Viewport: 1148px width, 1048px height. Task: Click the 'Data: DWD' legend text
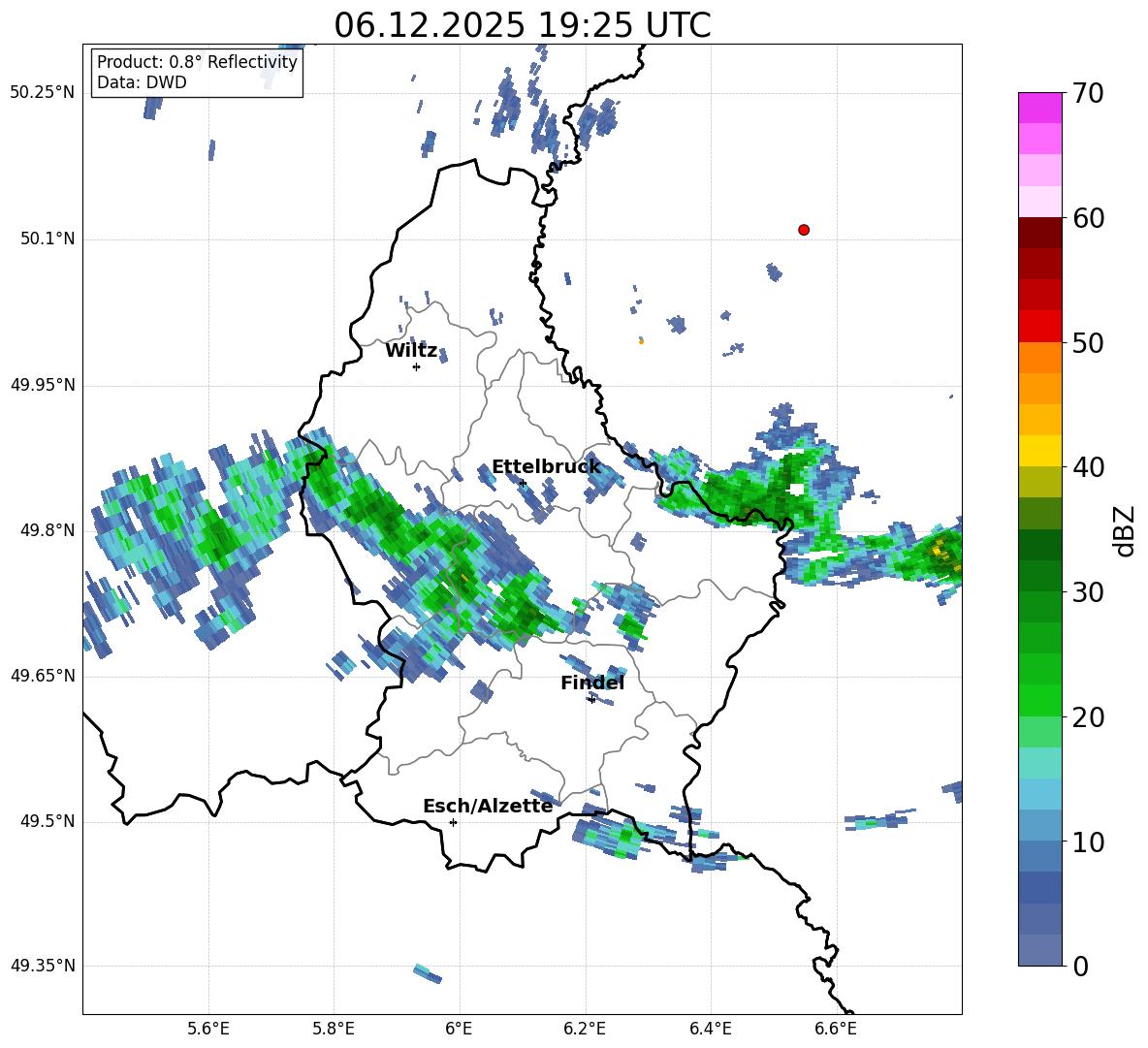click(x=142, y=82)
